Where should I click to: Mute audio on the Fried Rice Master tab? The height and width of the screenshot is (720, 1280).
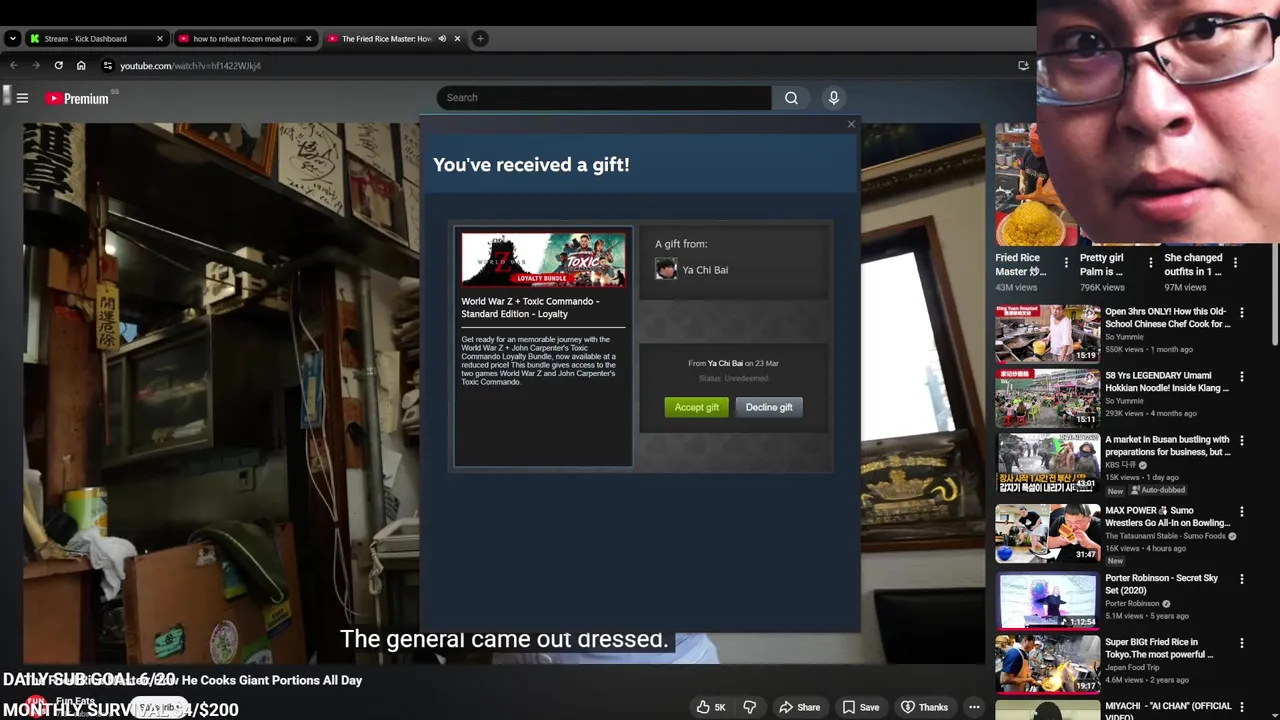pyautogui.click(x=442, y=39)
